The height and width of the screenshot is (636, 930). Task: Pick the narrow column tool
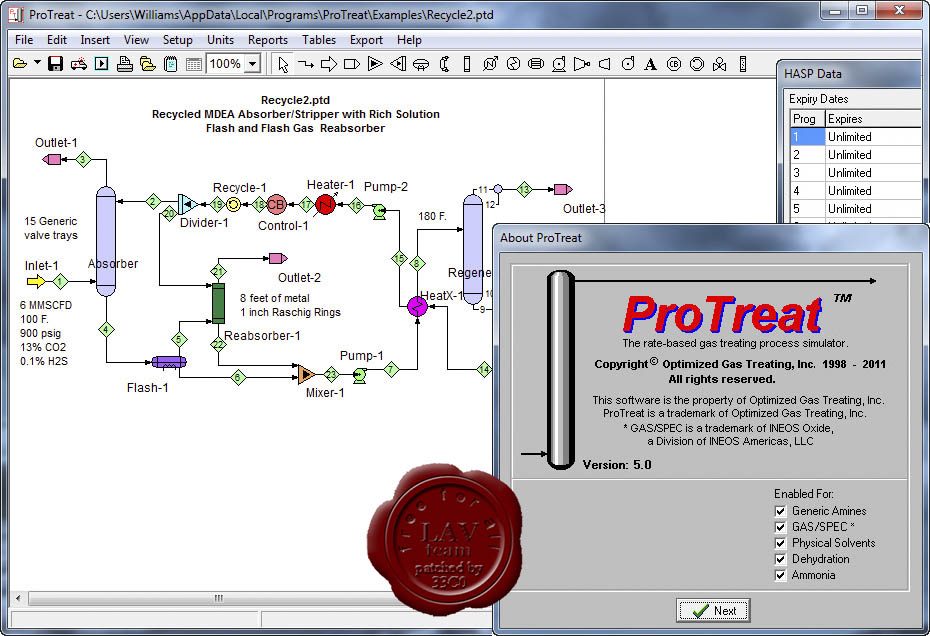[467, 63]
